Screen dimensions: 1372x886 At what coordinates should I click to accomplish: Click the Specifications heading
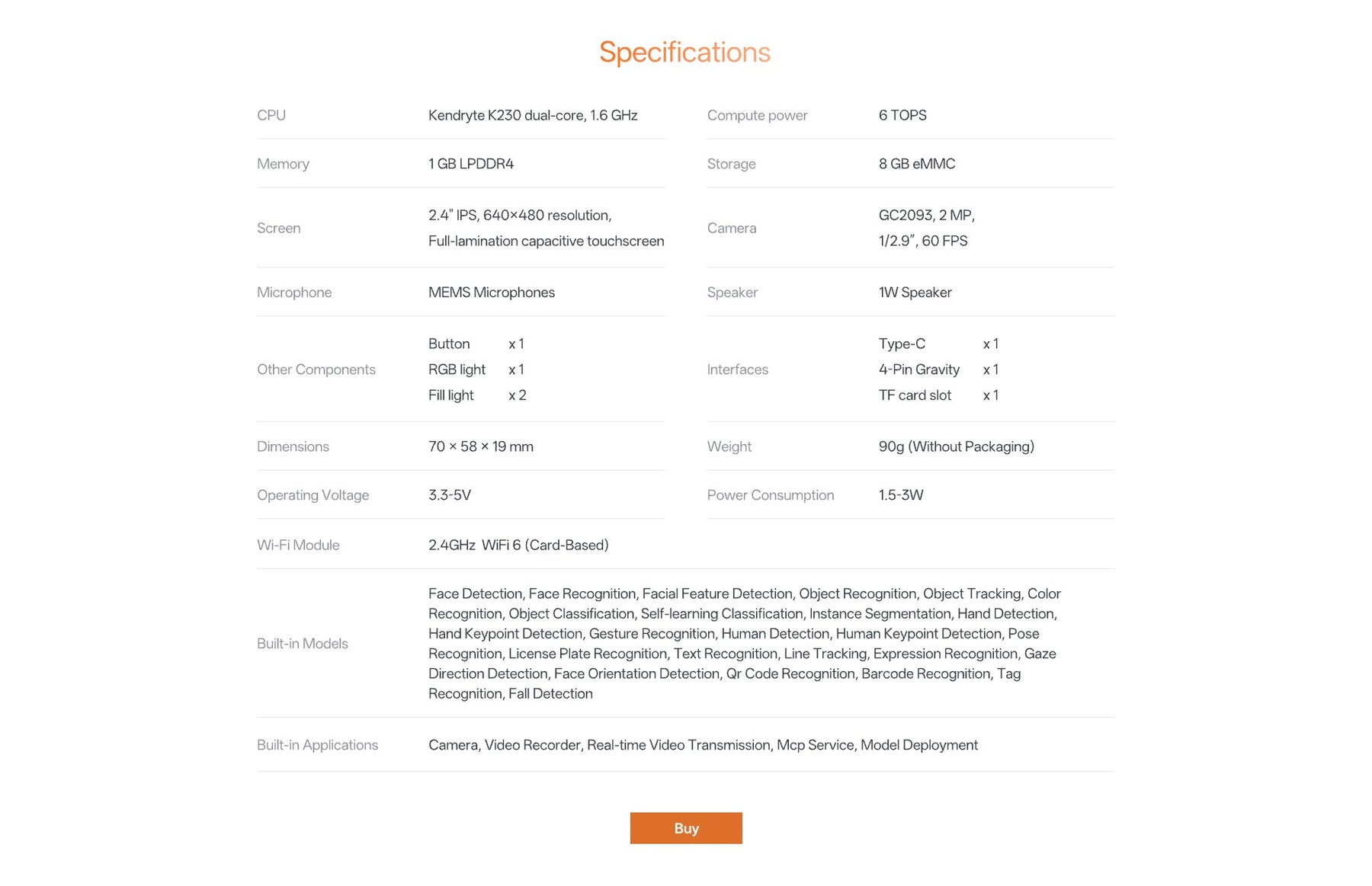684,53
